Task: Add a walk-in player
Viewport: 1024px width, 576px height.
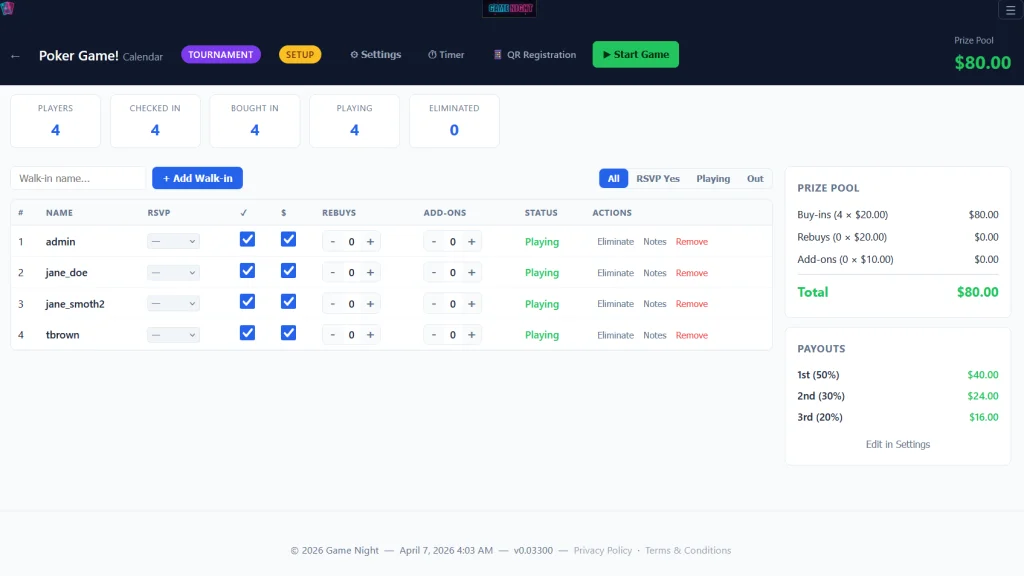Action: pyautogui.click(x=197, y=178)
